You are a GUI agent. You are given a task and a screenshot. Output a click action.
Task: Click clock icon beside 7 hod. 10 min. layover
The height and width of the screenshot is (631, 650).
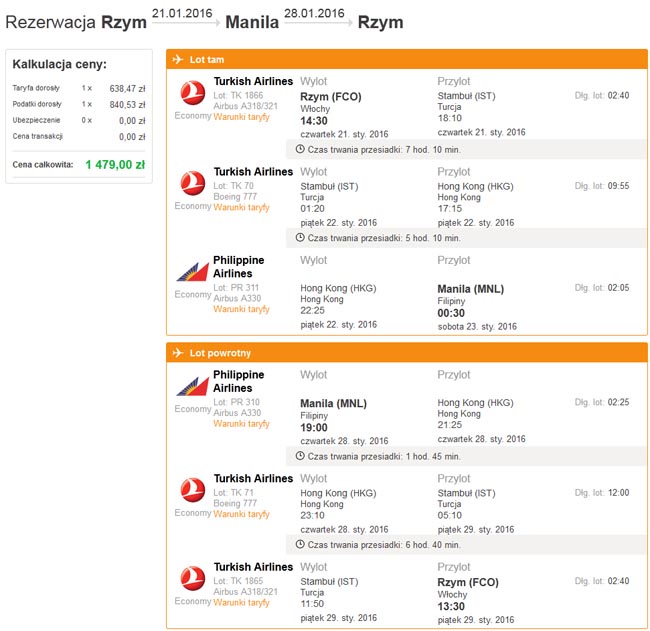pos(300,149)
